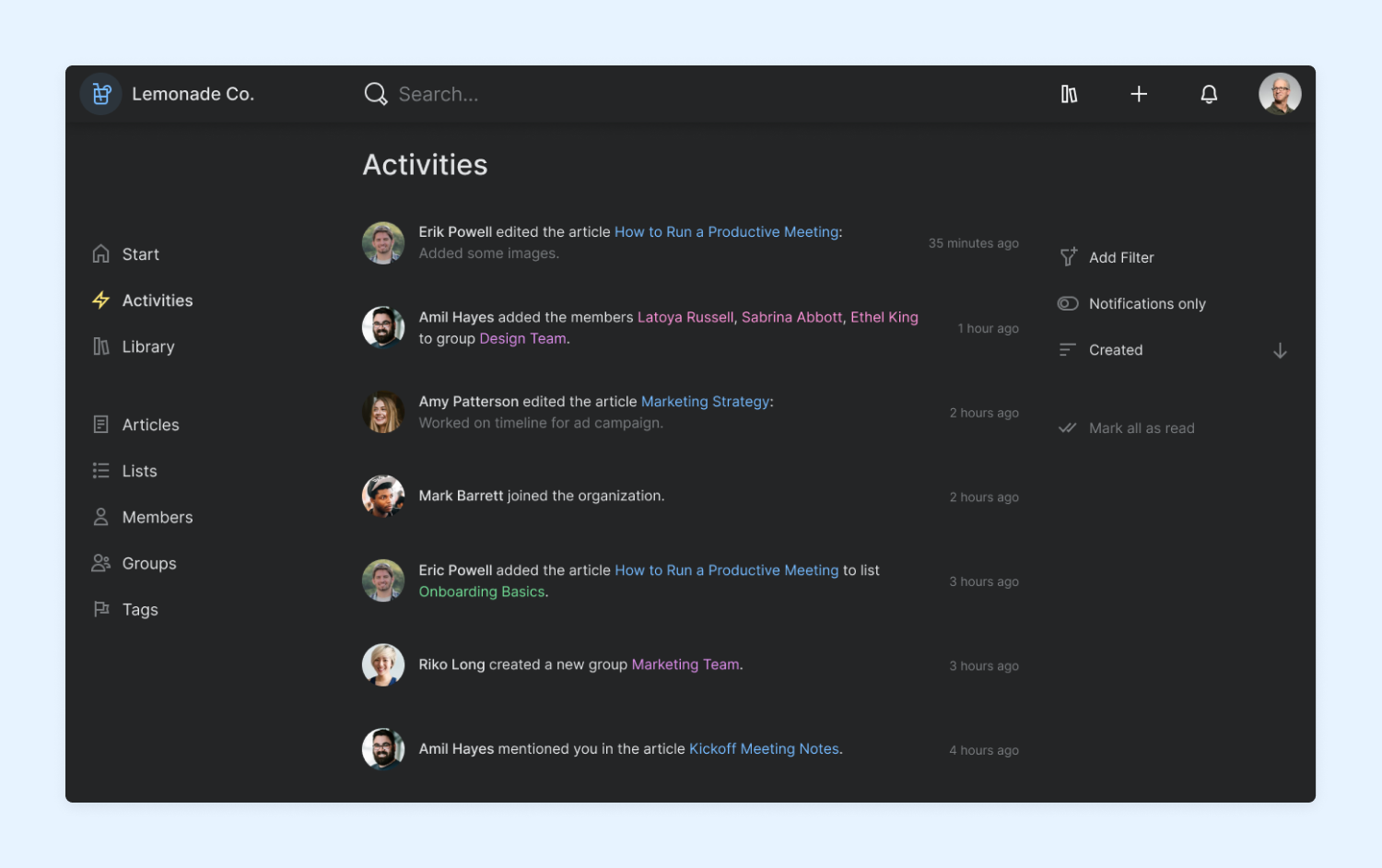This screenshot has width=1382, height=868.
Task: Open How to Run a Productive Meeting in Eric Powell's list entry
Action: [x=727, y=570]
